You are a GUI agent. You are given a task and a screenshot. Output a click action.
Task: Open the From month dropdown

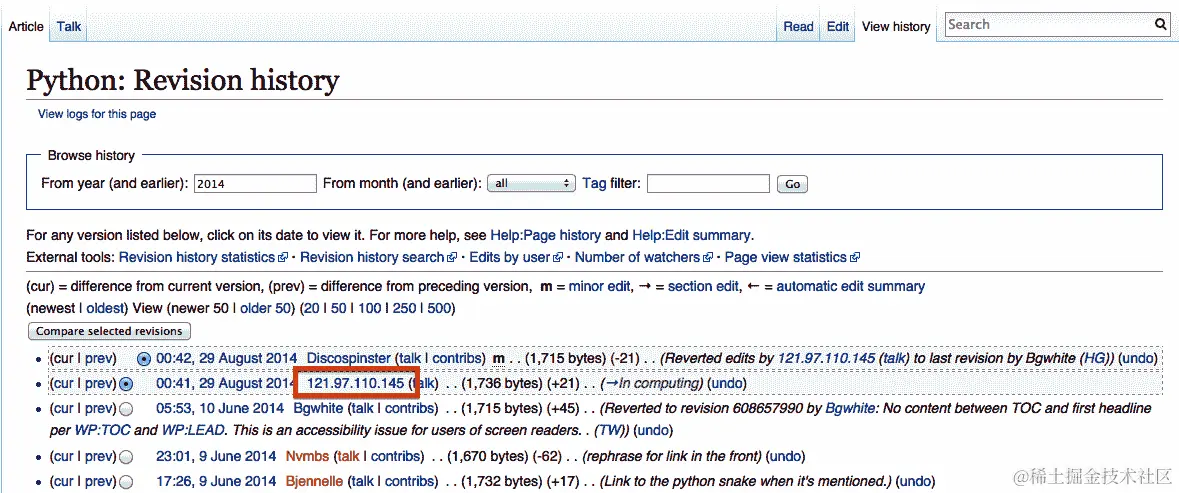(x=531, y=183)
